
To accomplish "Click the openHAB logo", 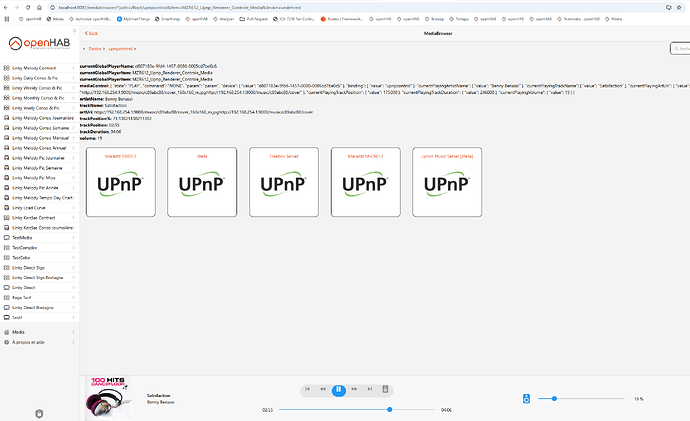I will [39, 43].
